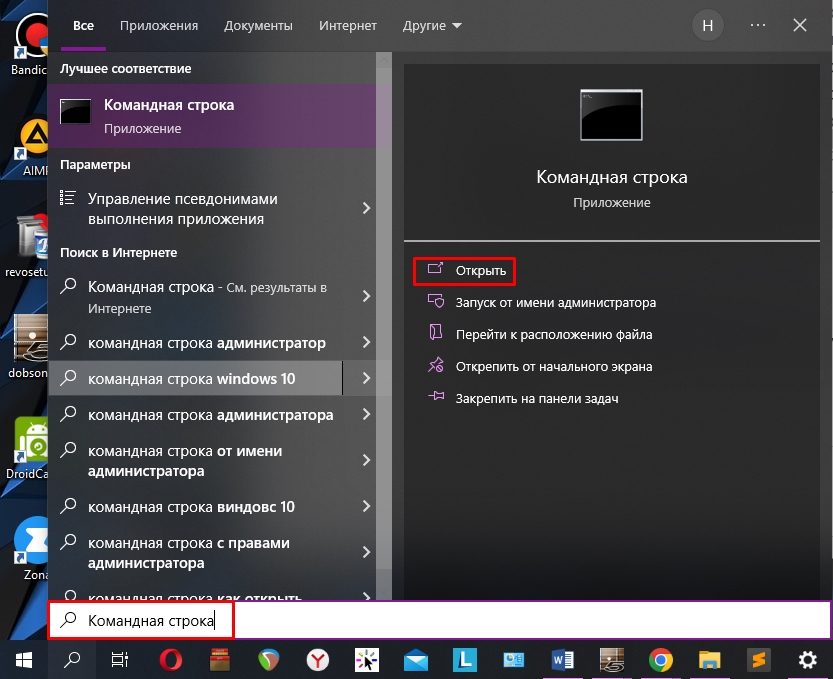833x679 pixels.
Task: Open the Mail app in taskbar
Action: click(416, 660)
